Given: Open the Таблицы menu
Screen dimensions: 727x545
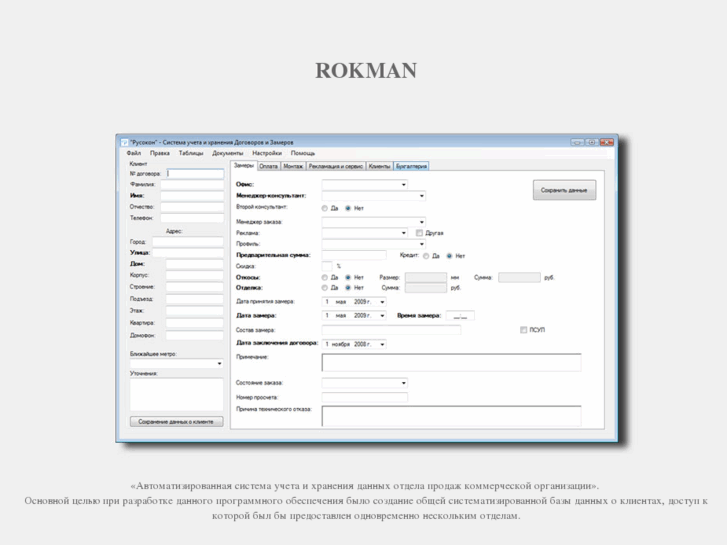Looking at the screenshot, I should [191, 153].
